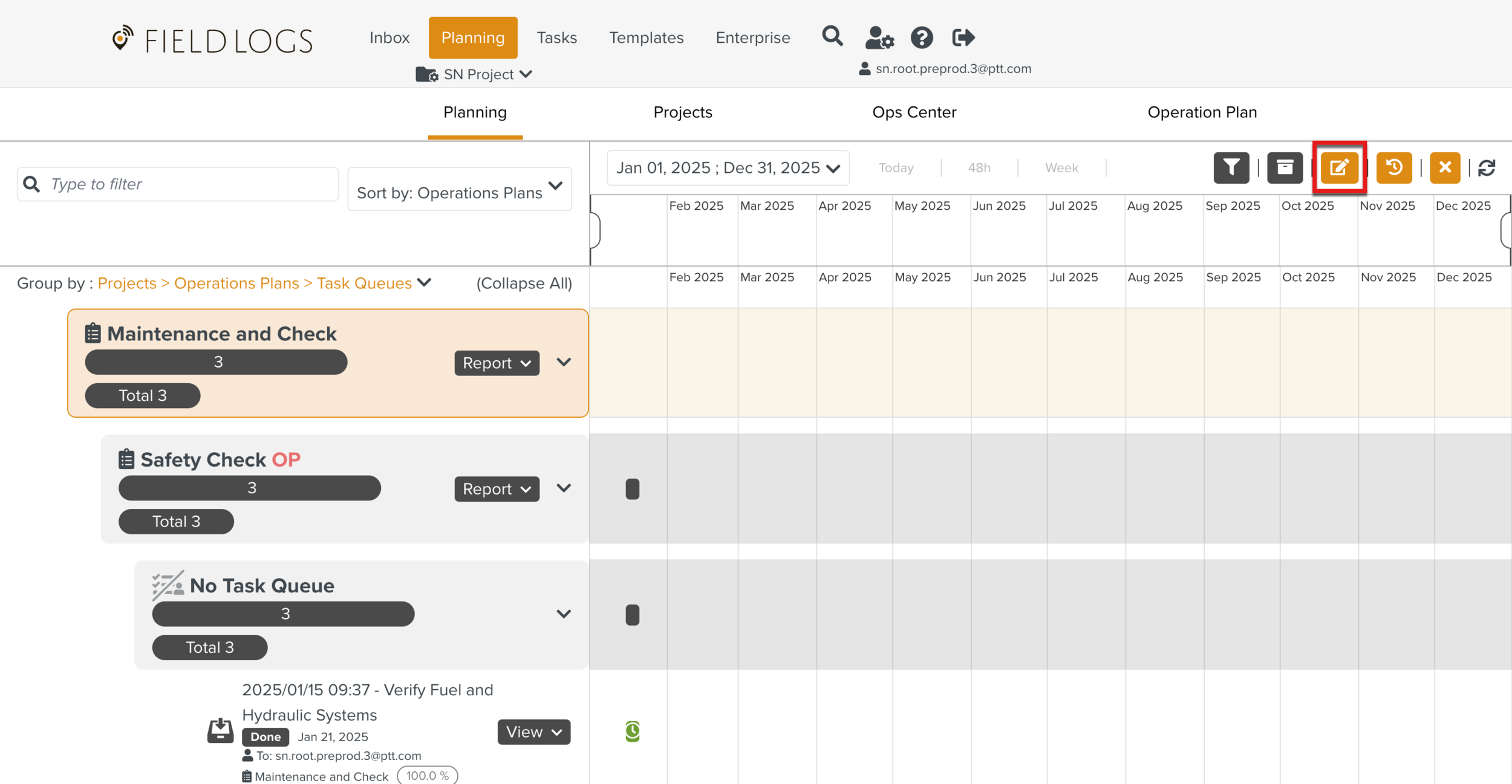This screenshot has width=1512, height=784.
Task: Open Report dropdown for Maintenance and Check
Action: click(x=497, y=363)
